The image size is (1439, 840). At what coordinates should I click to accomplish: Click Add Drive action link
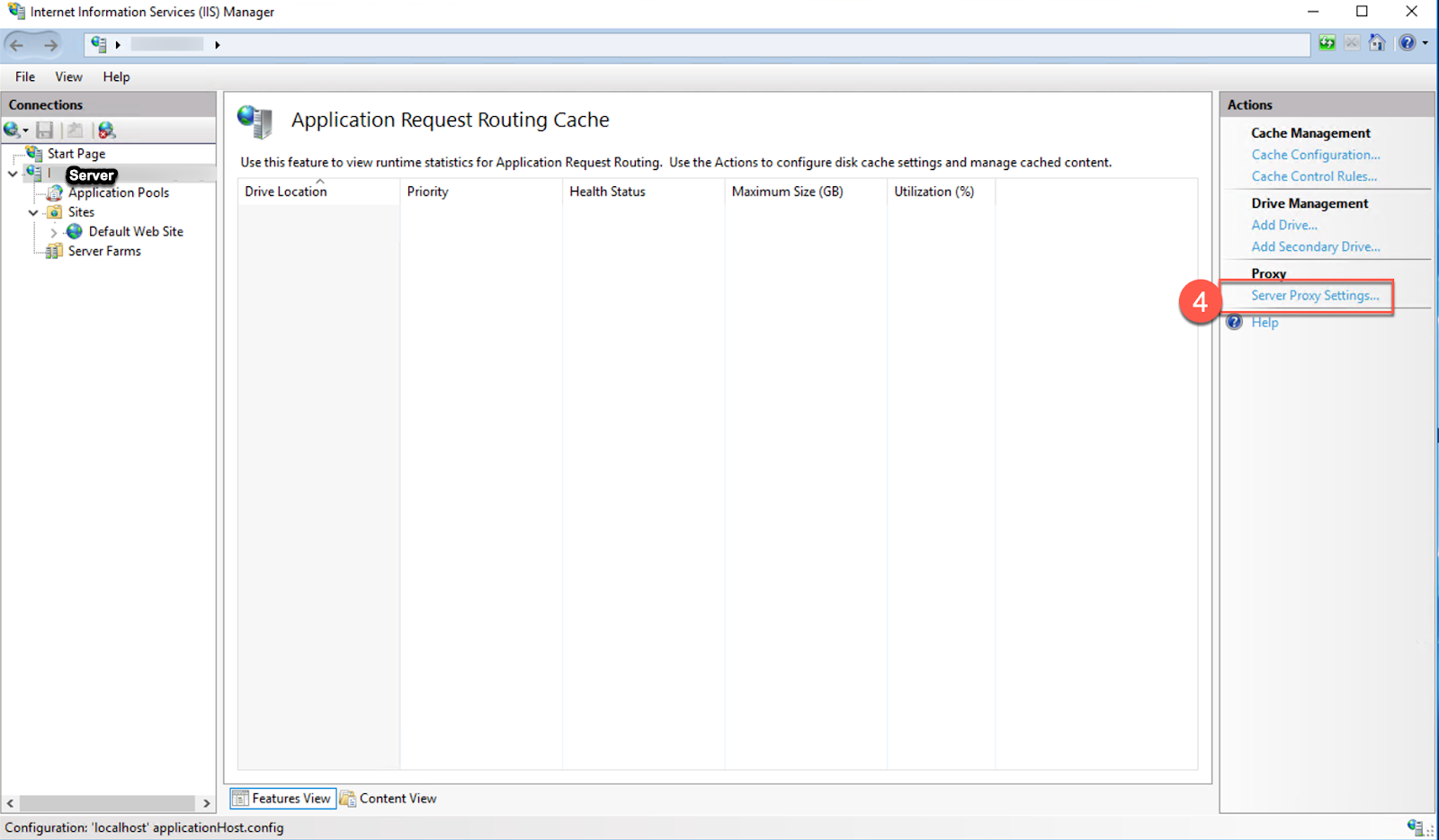(1284, 225)
